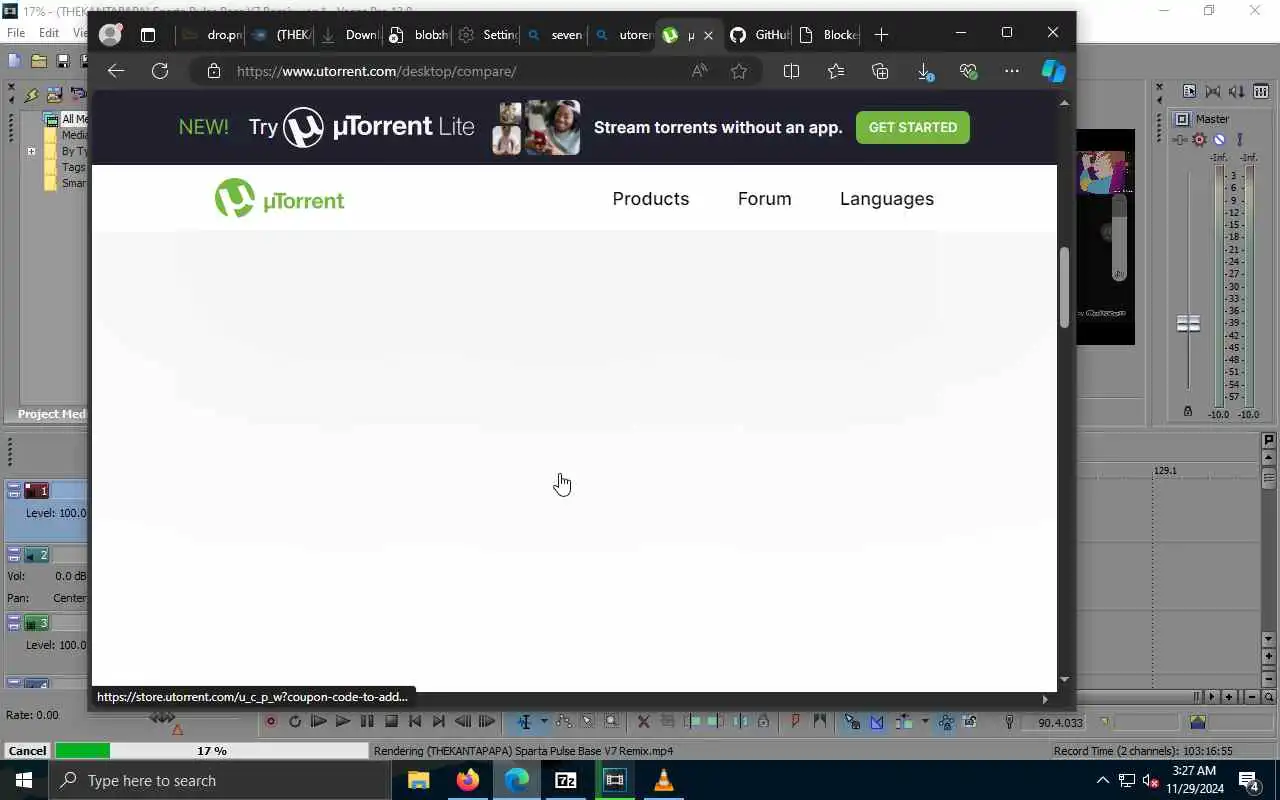This screenshot has width=1280, height=800.
Task: Click Insert Region icon in Vegas toolbar
Action: (x=820, y=721)
